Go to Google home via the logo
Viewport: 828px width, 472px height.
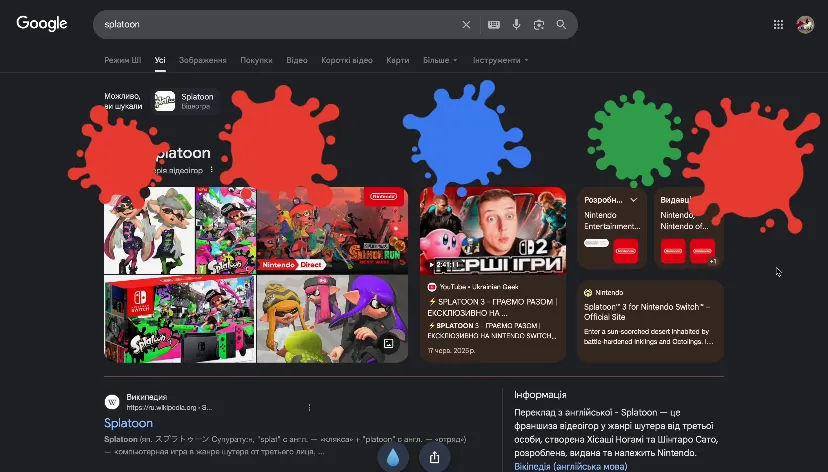[x=42, y=24]
